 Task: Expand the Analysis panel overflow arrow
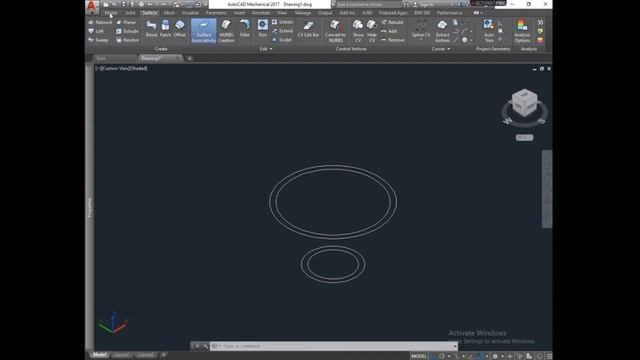(x=540, y=22)
